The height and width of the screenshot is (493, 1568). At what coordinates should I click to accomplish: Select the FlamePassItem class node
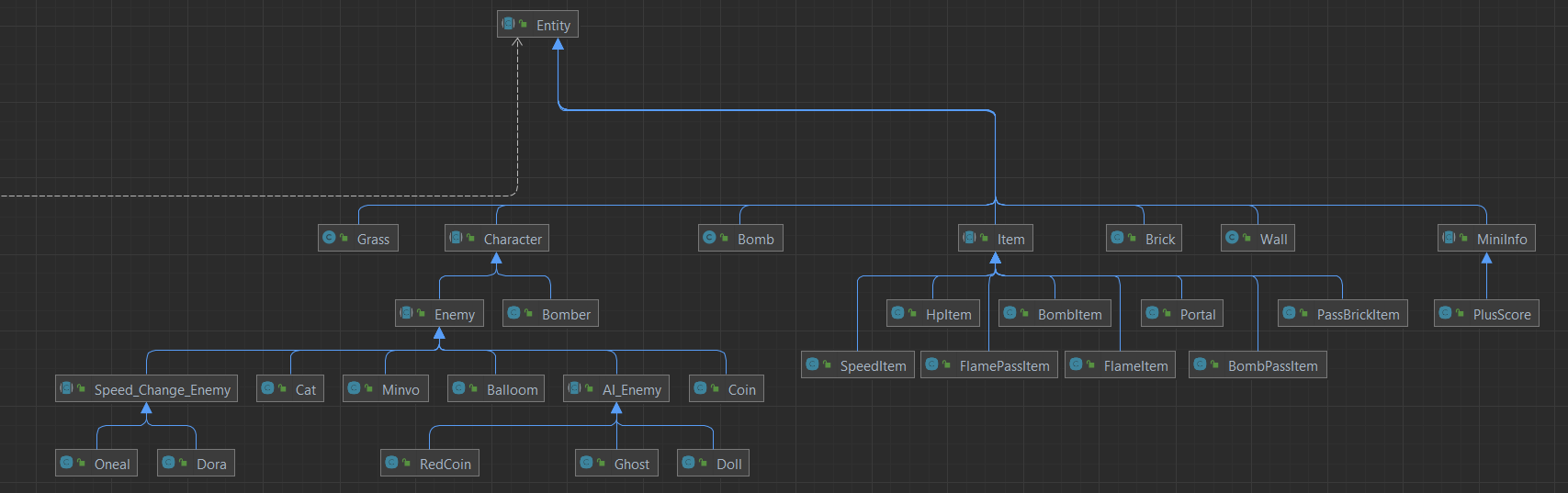[x=989, y=364]
